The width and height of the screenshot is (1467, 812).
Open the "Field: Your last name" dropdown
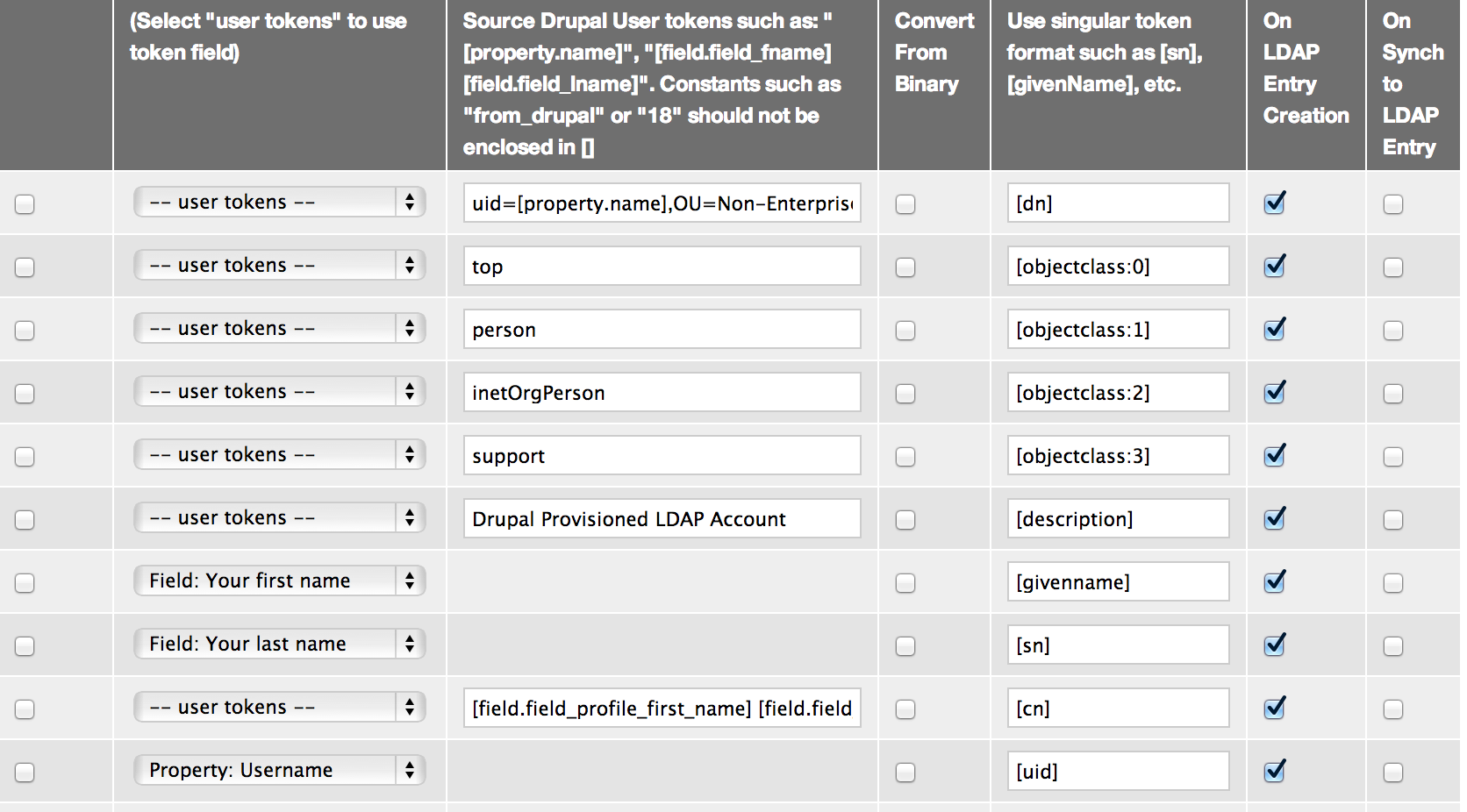(x=279, y=644)
